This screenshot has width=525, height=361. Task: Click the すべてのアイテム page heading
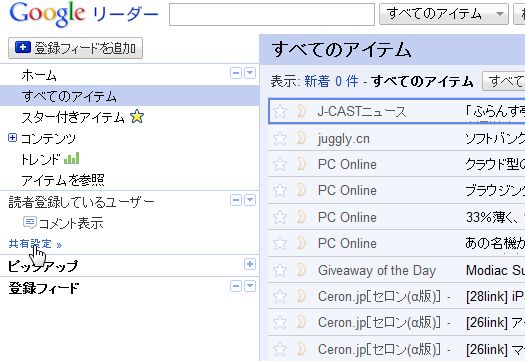(341, 50)
